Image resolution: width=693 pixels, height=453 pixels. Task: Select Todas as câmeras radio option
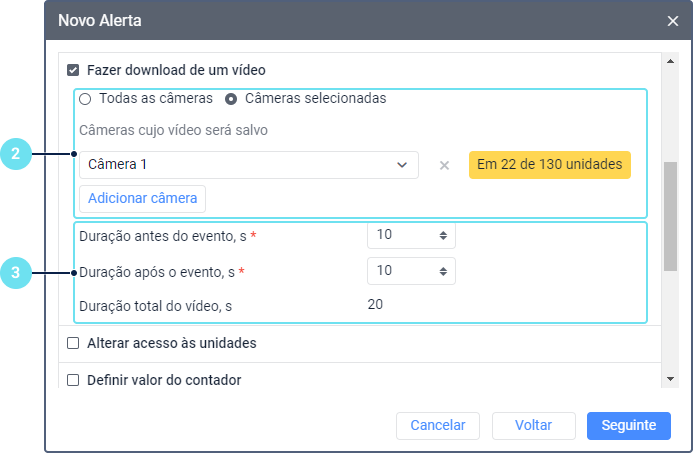[x=85, y=99]
